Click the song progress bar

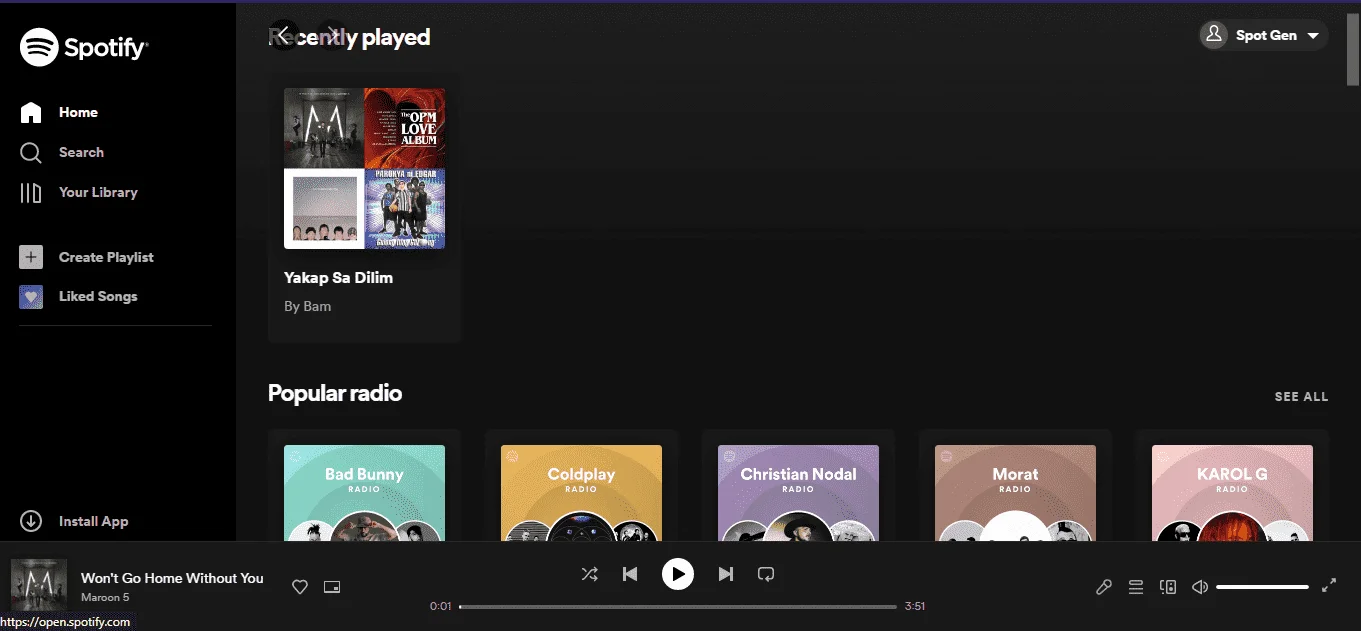coord(678,607)
